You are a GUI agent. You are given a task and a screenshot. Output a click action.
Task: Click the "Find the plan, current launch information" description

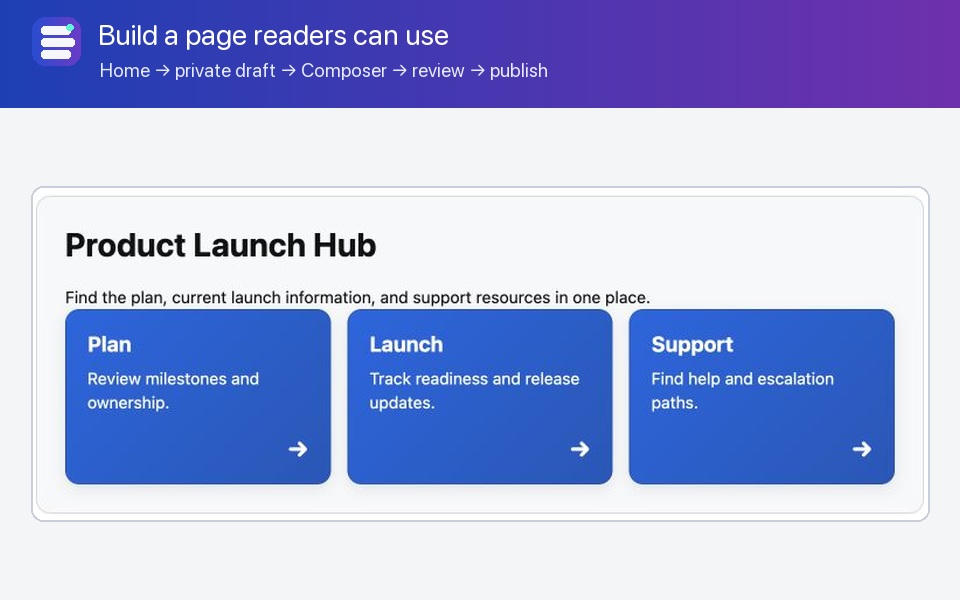pos(358,298)
